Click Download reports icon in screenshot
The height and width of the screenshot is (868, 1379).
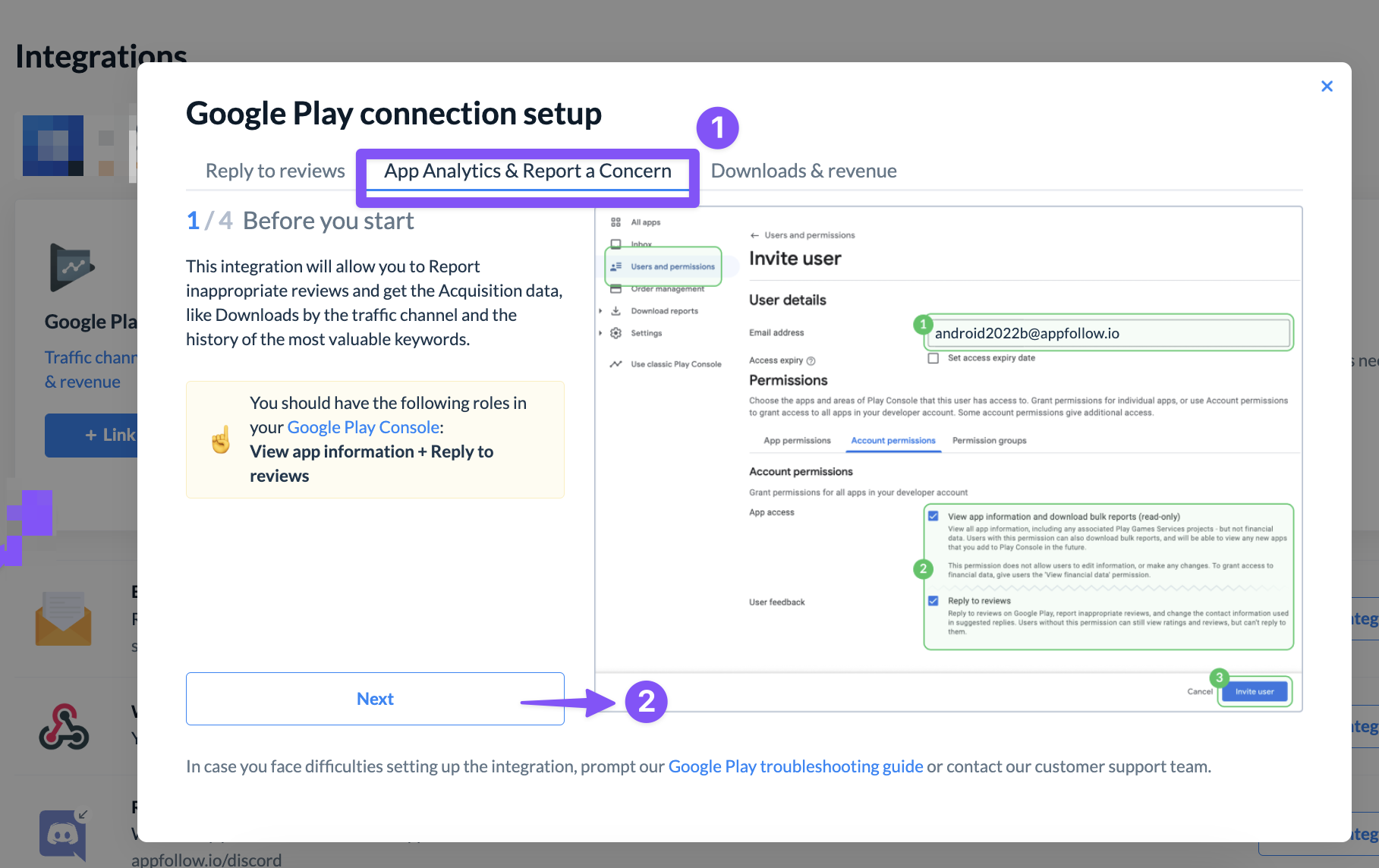[616, 311]
